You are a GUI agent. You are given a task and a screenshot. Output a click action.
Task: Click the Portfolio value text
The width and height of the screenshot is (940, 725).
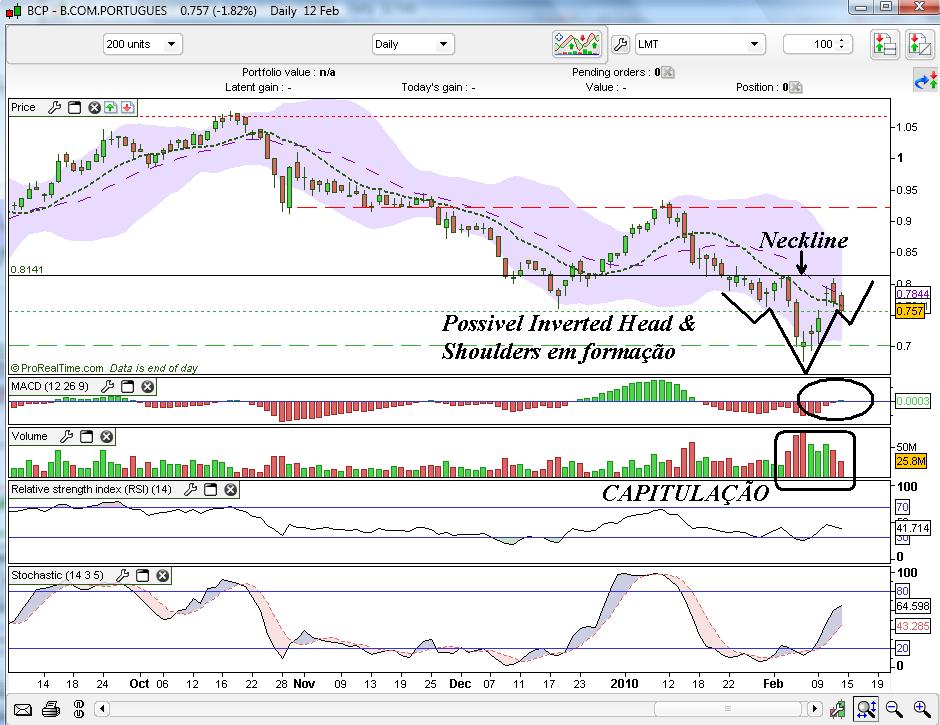288,73
